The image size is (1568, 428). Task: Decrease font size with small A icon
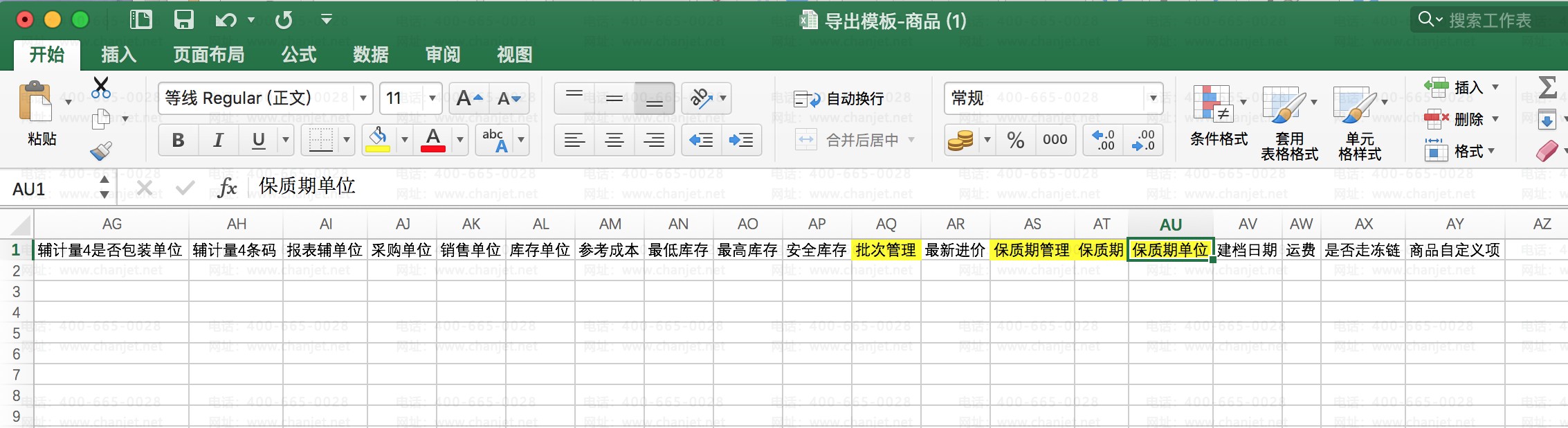click(509, 99)
